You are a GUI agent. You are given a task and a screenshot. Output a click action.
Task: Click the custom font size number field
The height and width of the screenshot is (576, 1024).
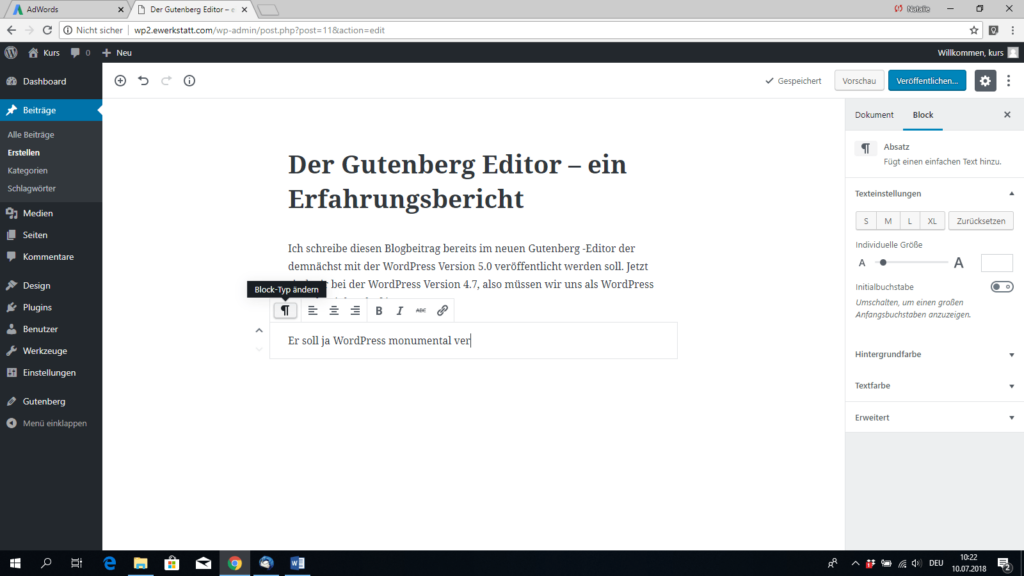(x=997, y=263)
